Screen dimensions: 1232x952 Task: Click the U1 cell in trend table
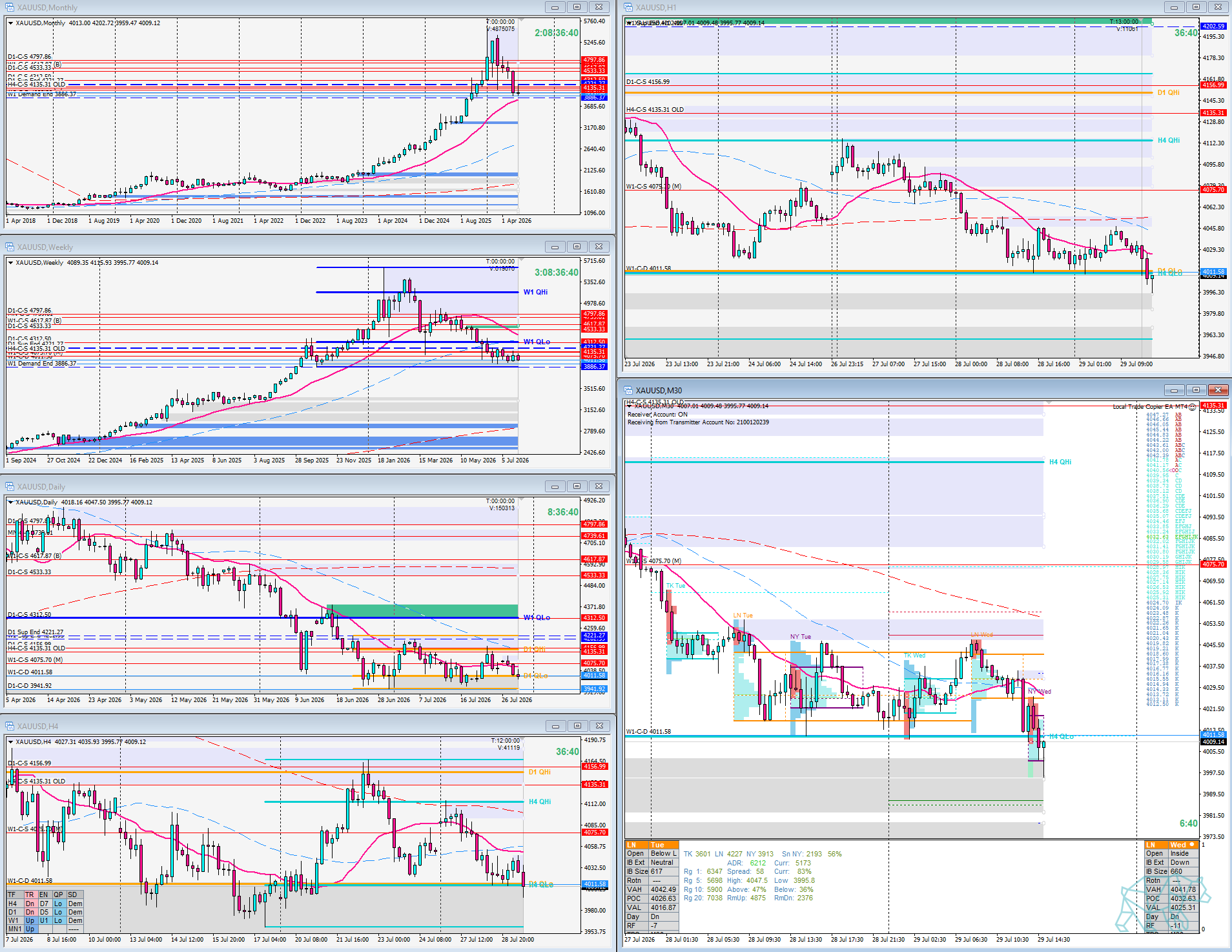click(45, 921)
